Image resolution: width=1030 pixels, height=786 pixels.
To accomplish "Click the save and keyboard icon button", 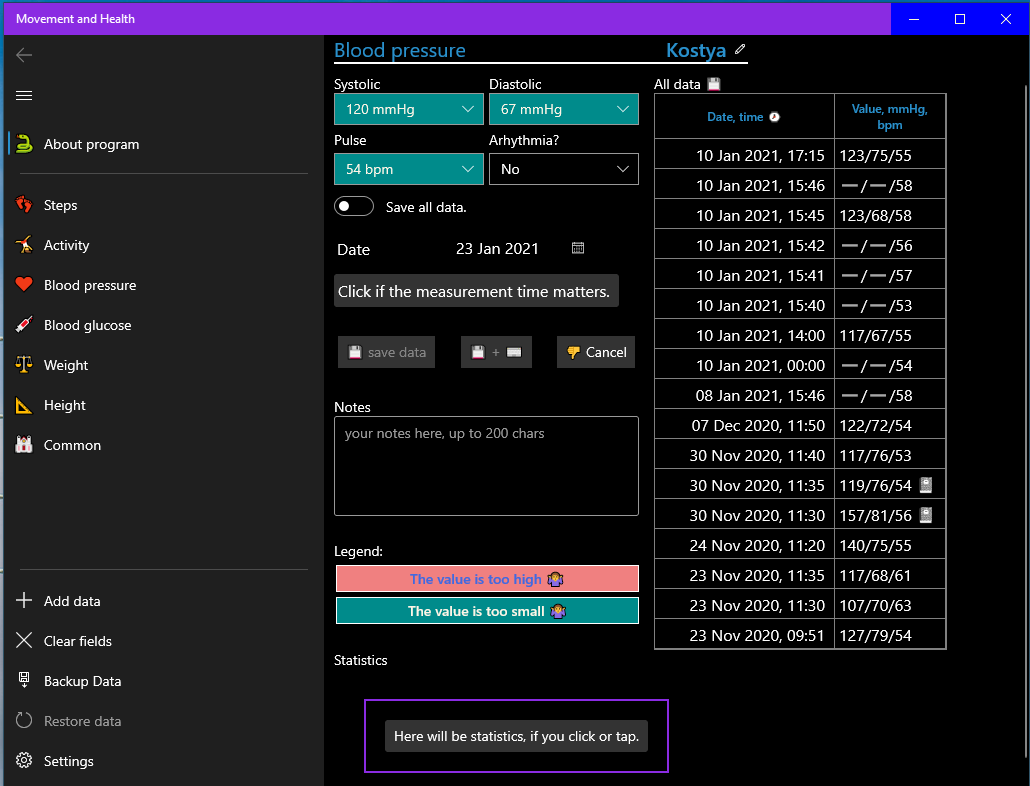I will click(x=496, y=352).
